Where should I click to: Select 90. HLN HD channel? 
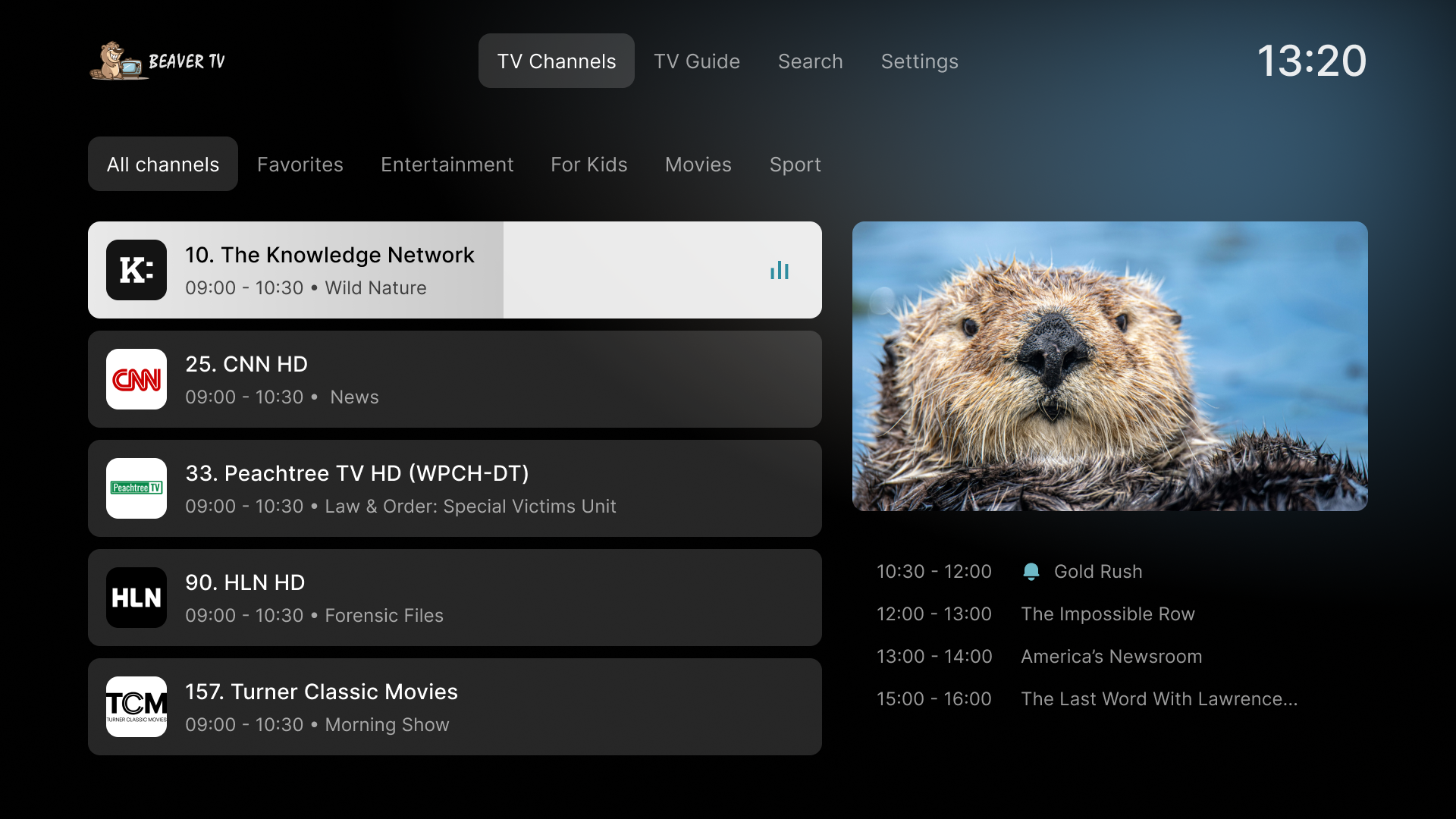pyautogui.click(x=455, y=598)
